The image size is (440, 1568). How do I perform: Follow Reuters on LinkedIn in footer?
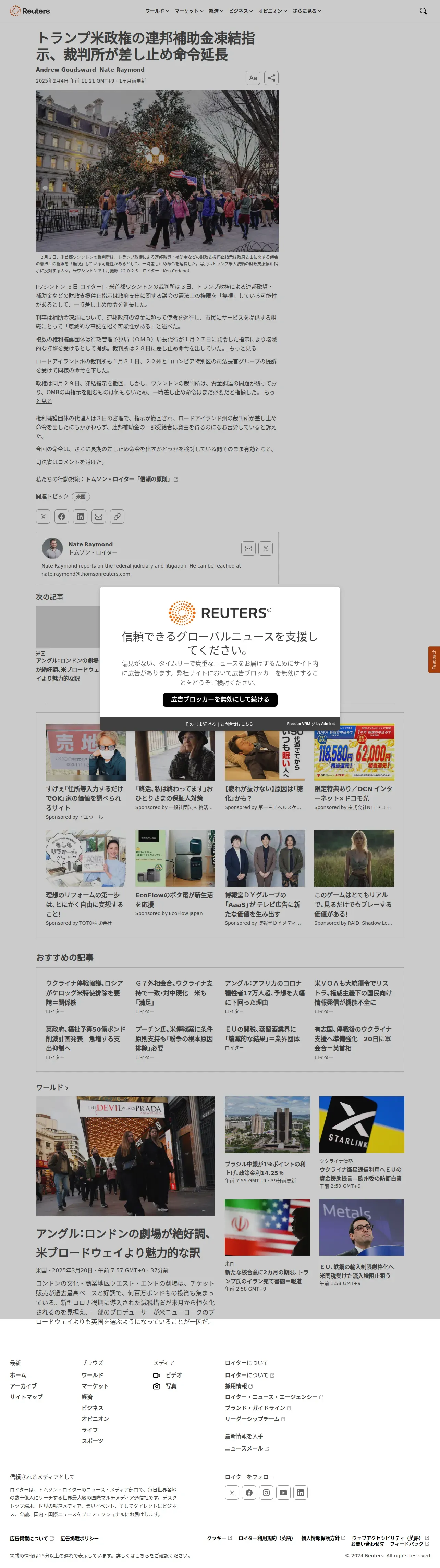(x=301, y=1493)
